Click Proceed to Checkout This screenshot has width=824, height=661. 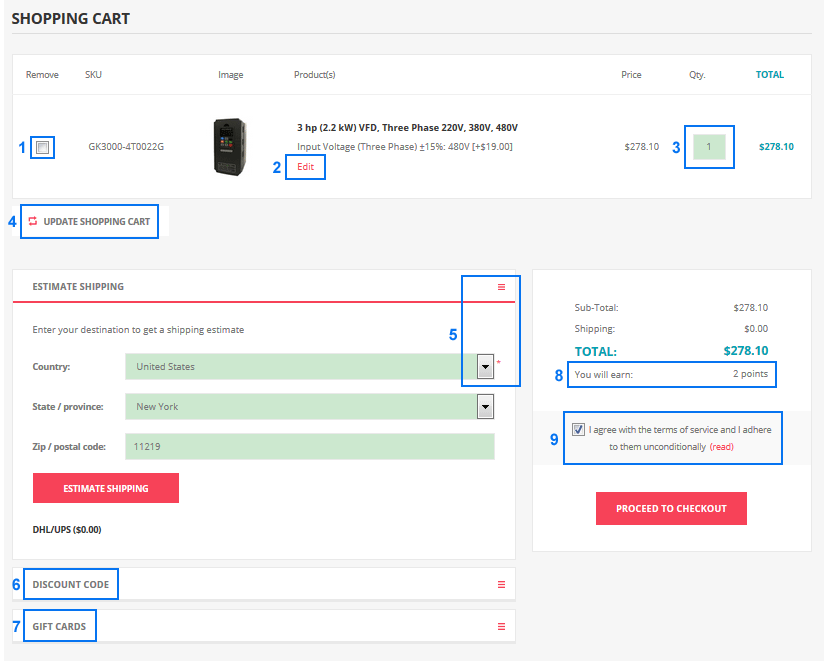pyautogui.click(x=671, y=508)
